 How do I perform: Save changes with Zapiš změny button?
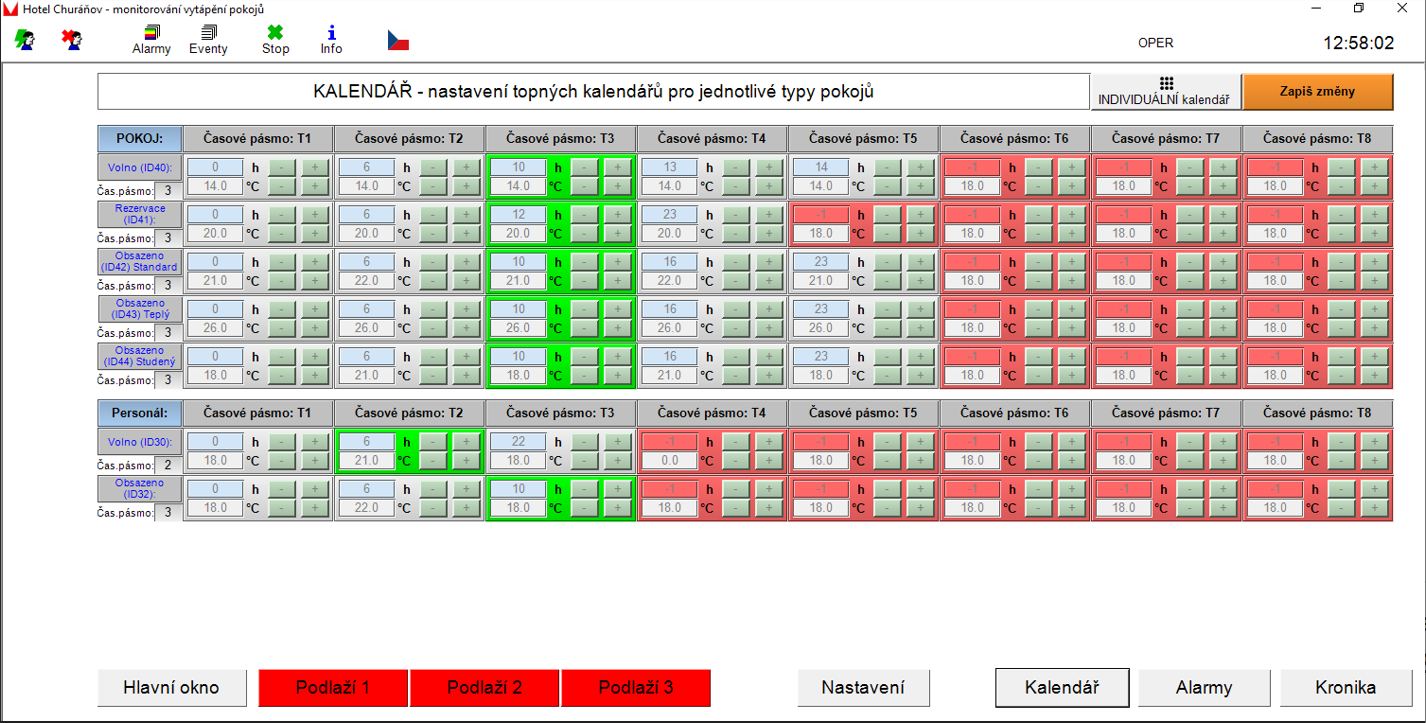coord(1317,92)
